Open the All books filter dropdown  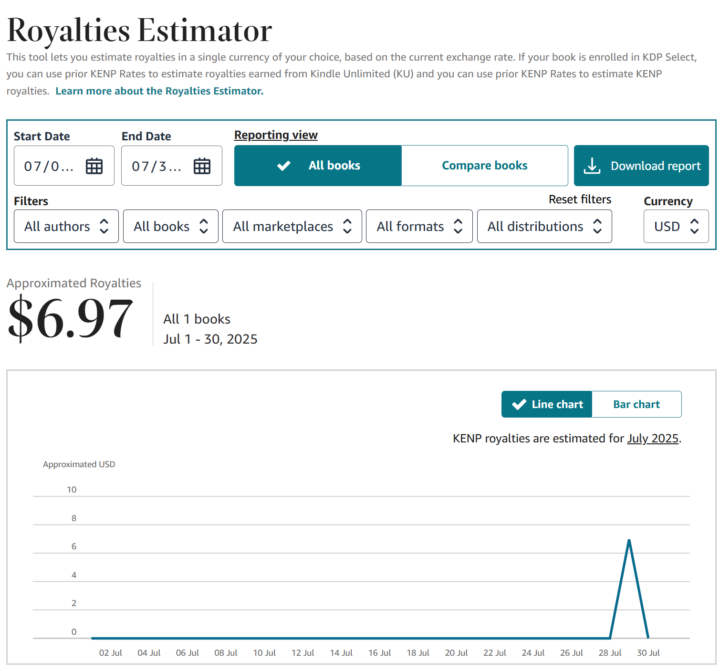(x=171, y=226)
